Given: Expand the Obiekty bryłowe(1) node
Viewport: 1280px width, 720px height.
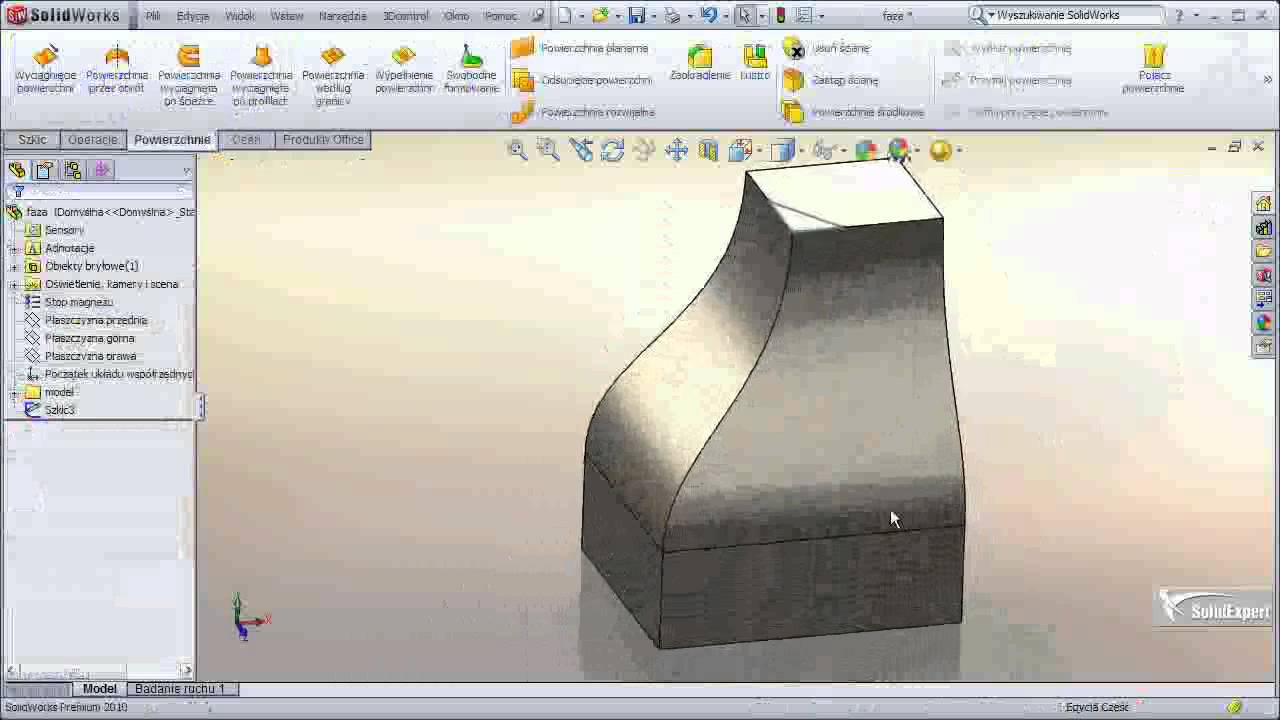Looking at the screenshot, I should (14, 266).
